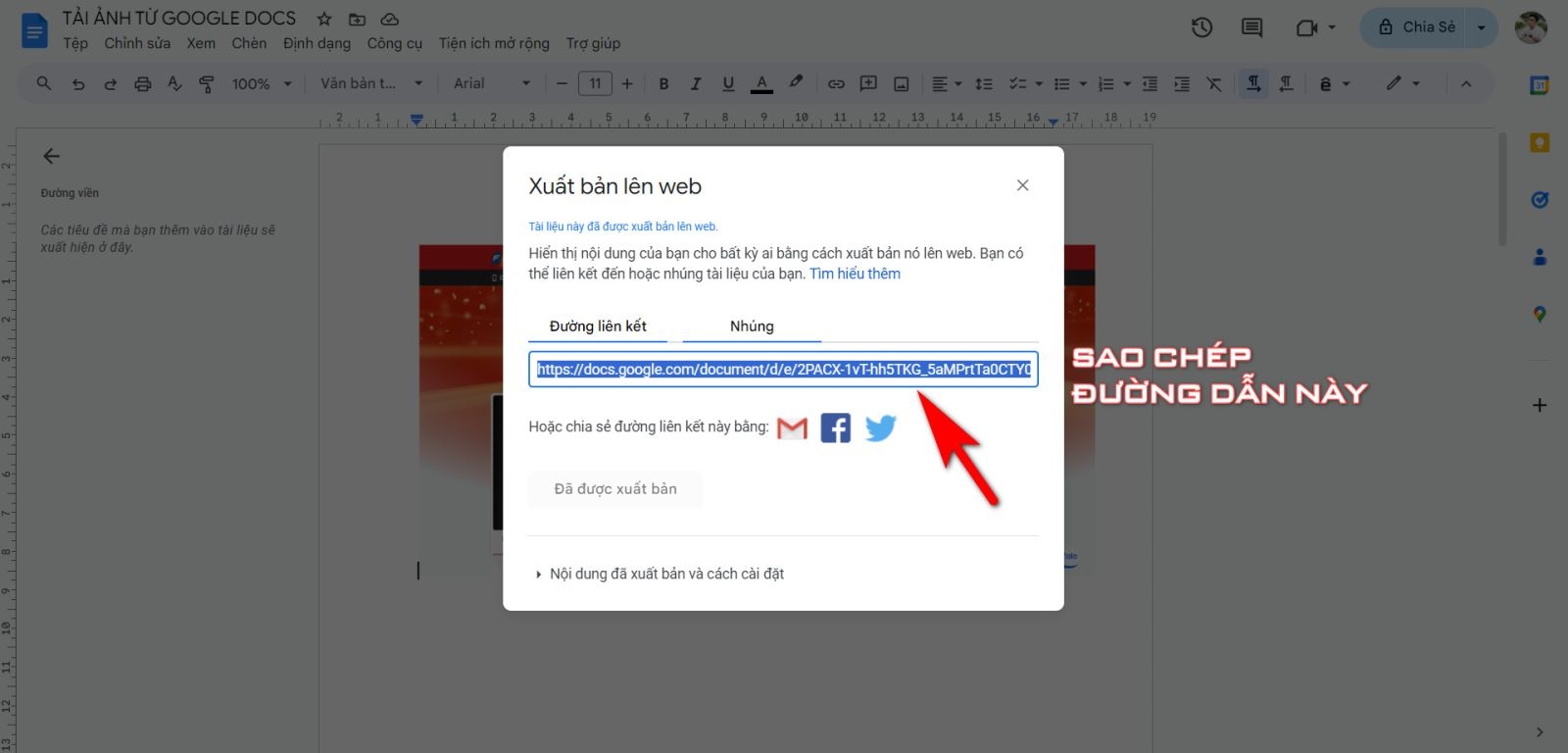Image resolution: width=1568 pixels, height=753 pixels.
Task: Check the cloud save status icon
Action: [389, 19]
